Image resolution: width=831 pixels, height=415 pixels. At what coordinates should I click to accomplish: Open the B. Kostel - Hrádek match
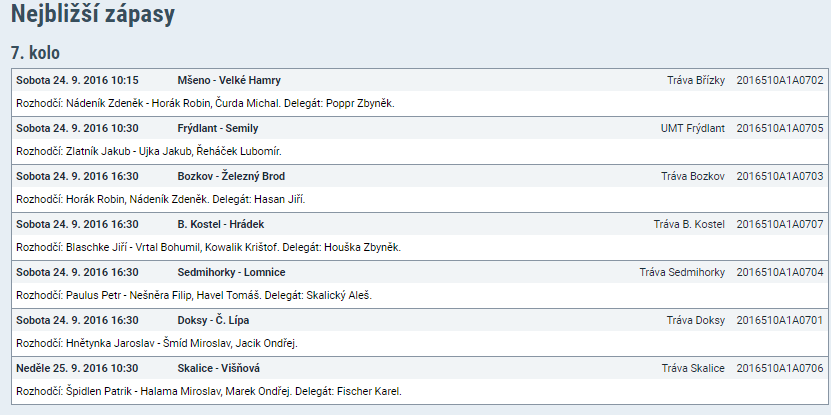(220, 224)
